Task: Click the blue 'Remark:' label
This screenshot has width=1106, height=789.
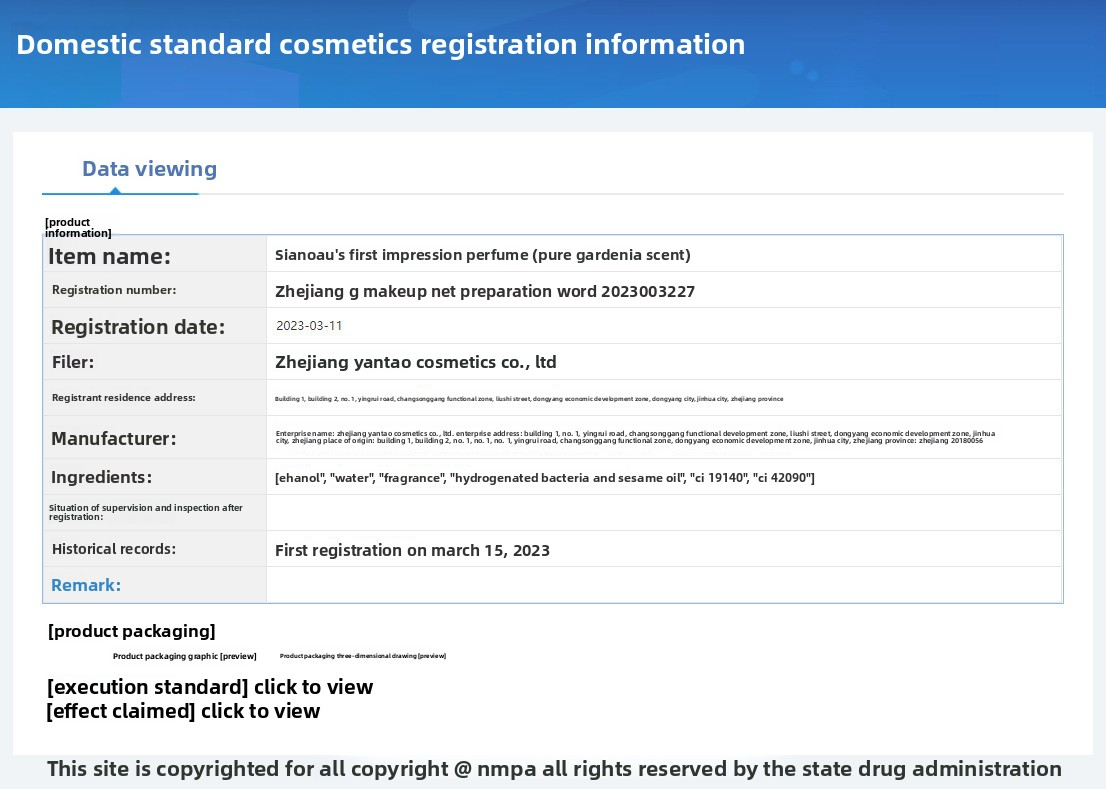Action: click(x=86, y=585)
